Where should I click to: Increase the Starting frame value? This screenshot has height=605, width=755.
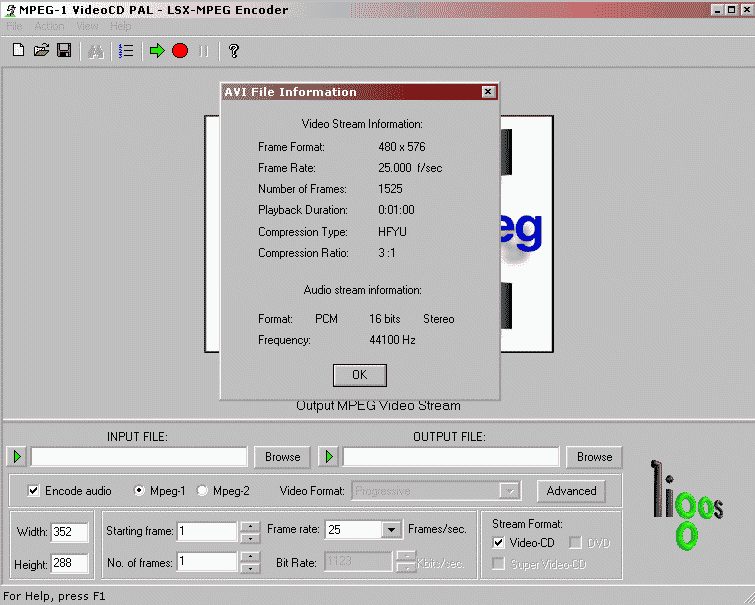click(250, 526)
